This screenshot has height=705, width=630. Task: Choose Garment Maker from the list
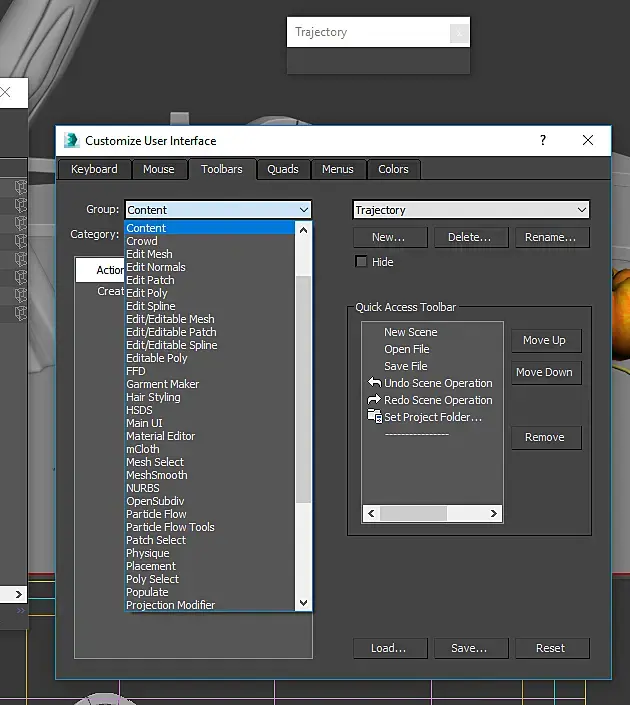[x=210, y=384]
